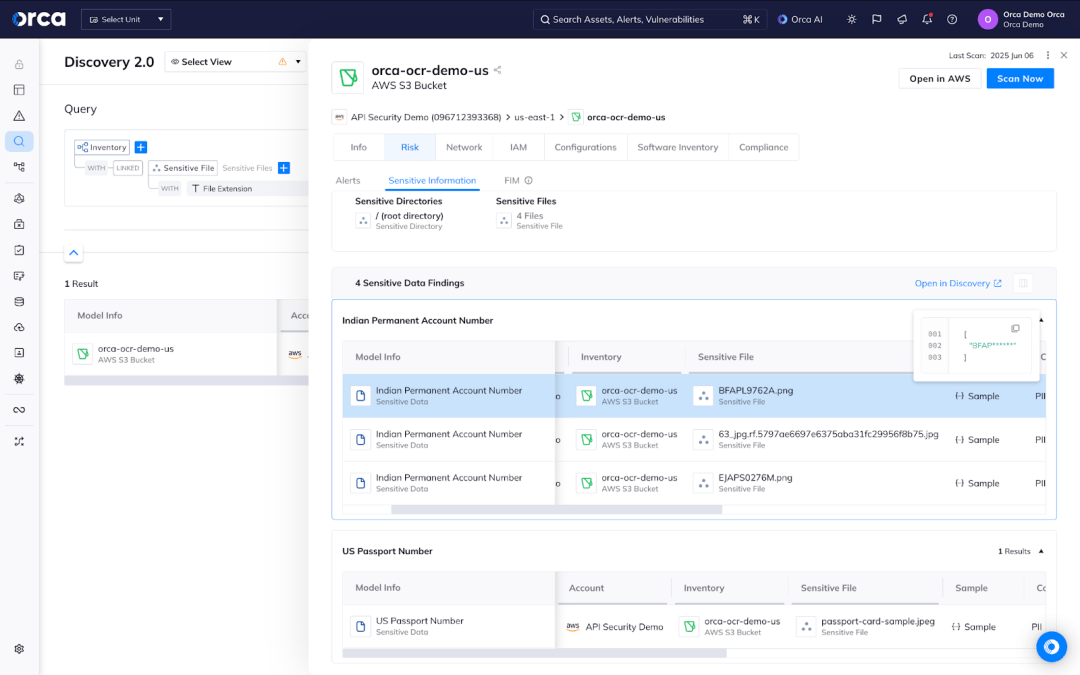Open the notifications bell icon
The image size is (1080, 675).
point(927,19)
